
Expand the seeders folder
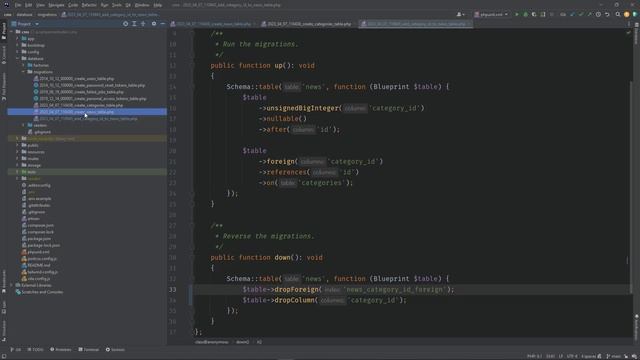[23, 125]
